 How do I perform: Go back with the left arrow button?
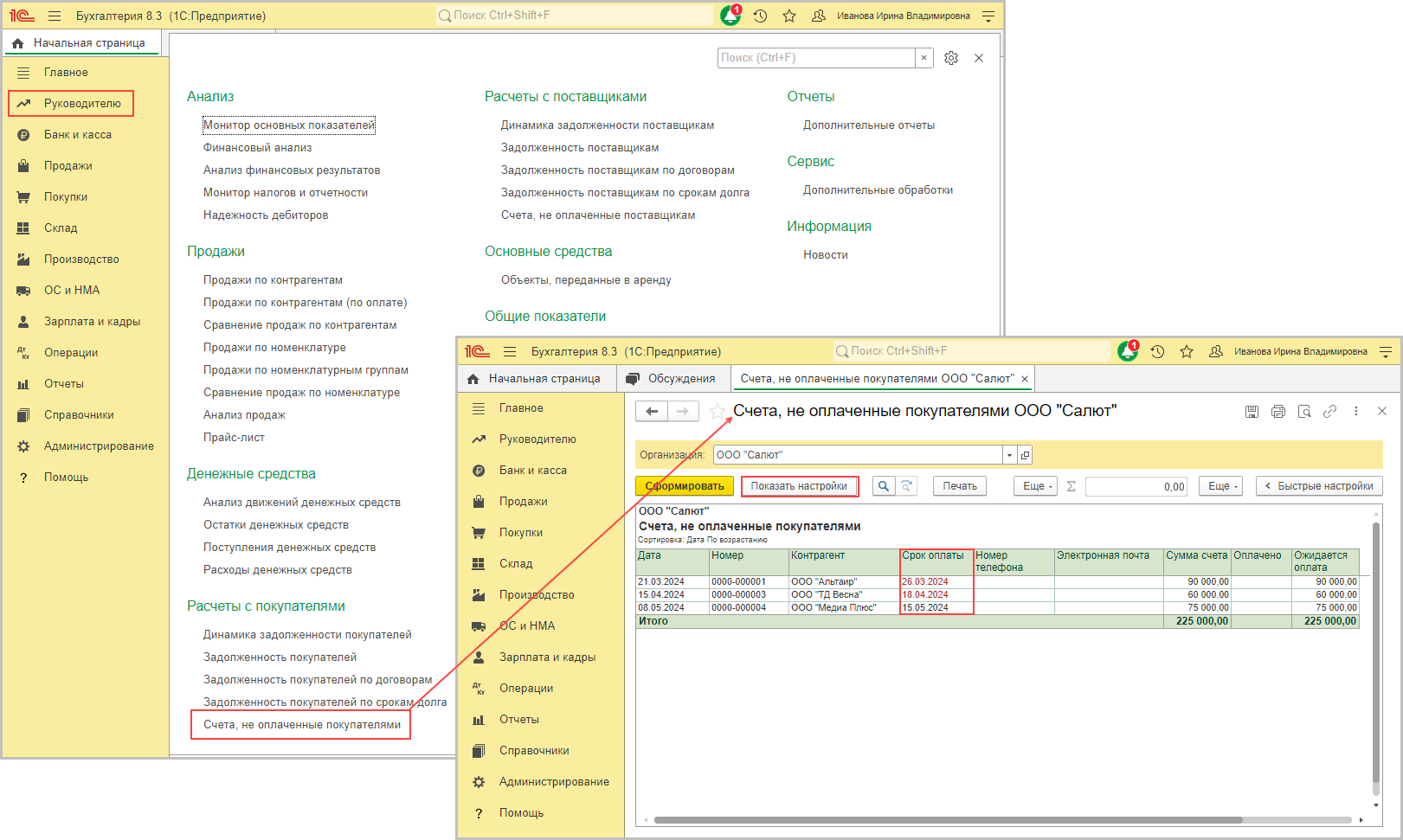[652, 412]
